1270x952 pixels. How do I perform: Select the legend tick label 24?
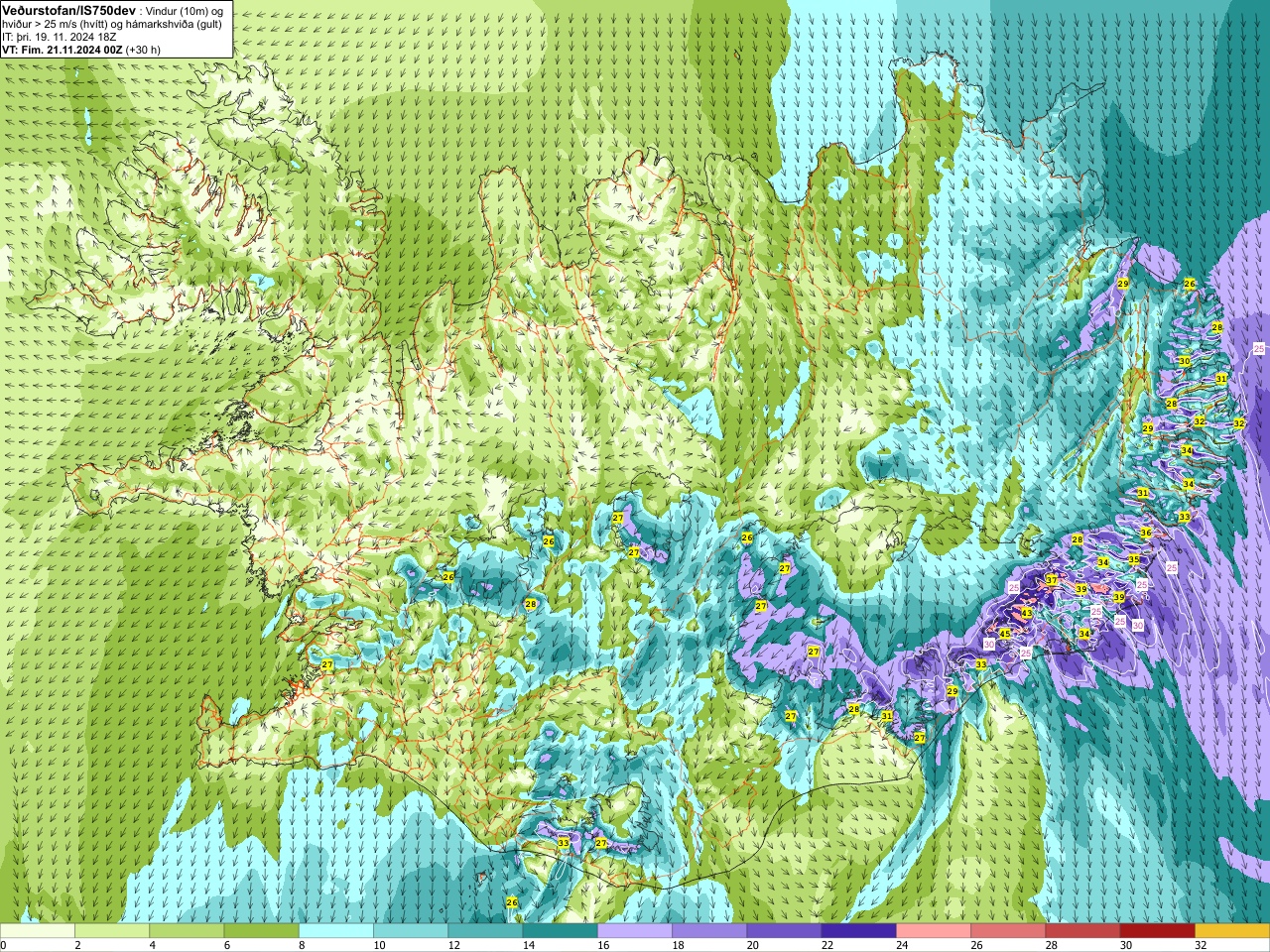click(x=903, y=945)
